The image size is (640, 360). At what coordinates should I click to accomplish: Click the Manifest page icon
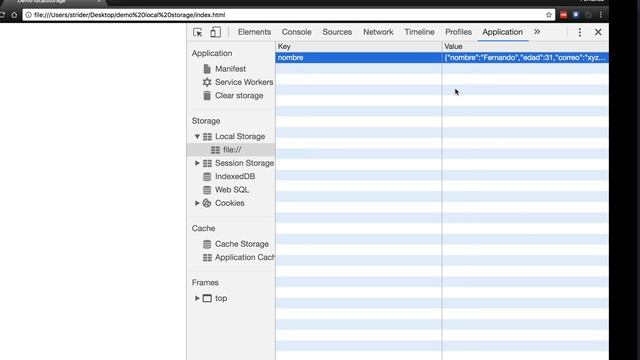(207, 69)
